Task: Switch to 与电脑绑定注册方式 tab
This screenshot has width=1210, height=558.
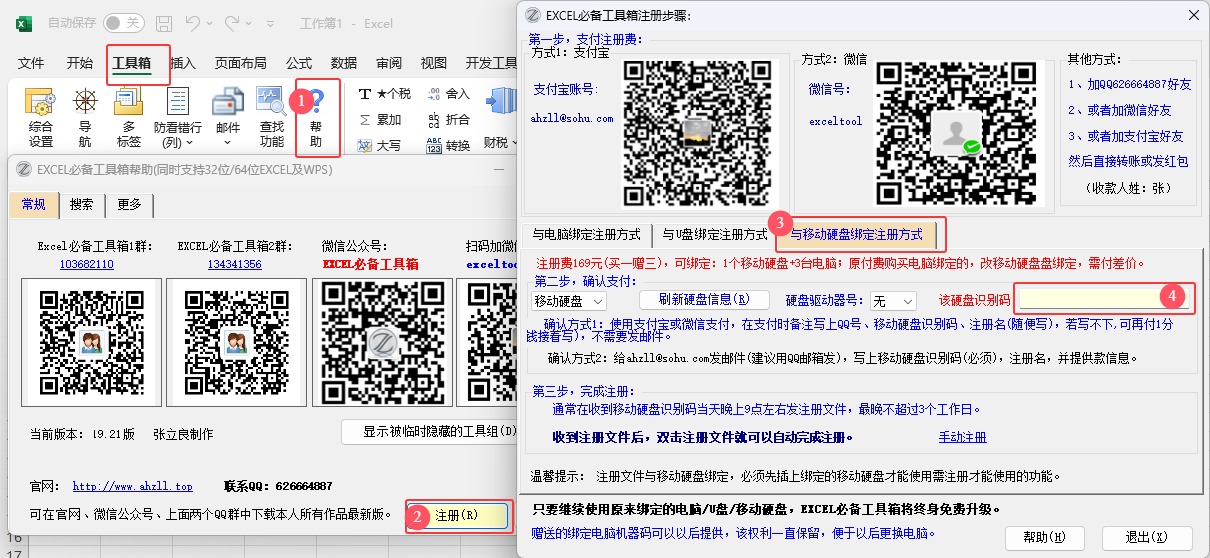Action: click(586, 235)
